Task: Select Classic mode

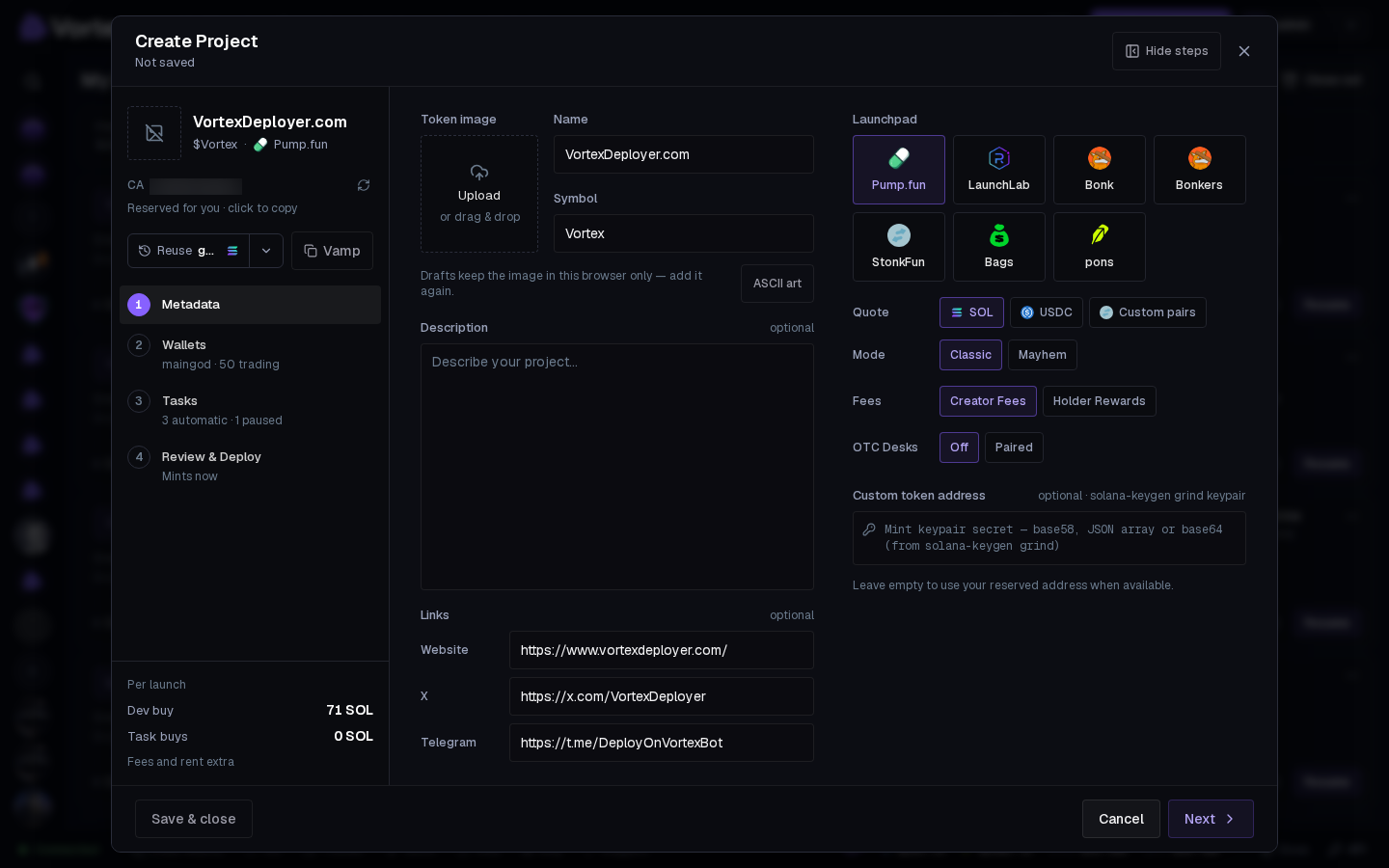Action: point(970,355)
